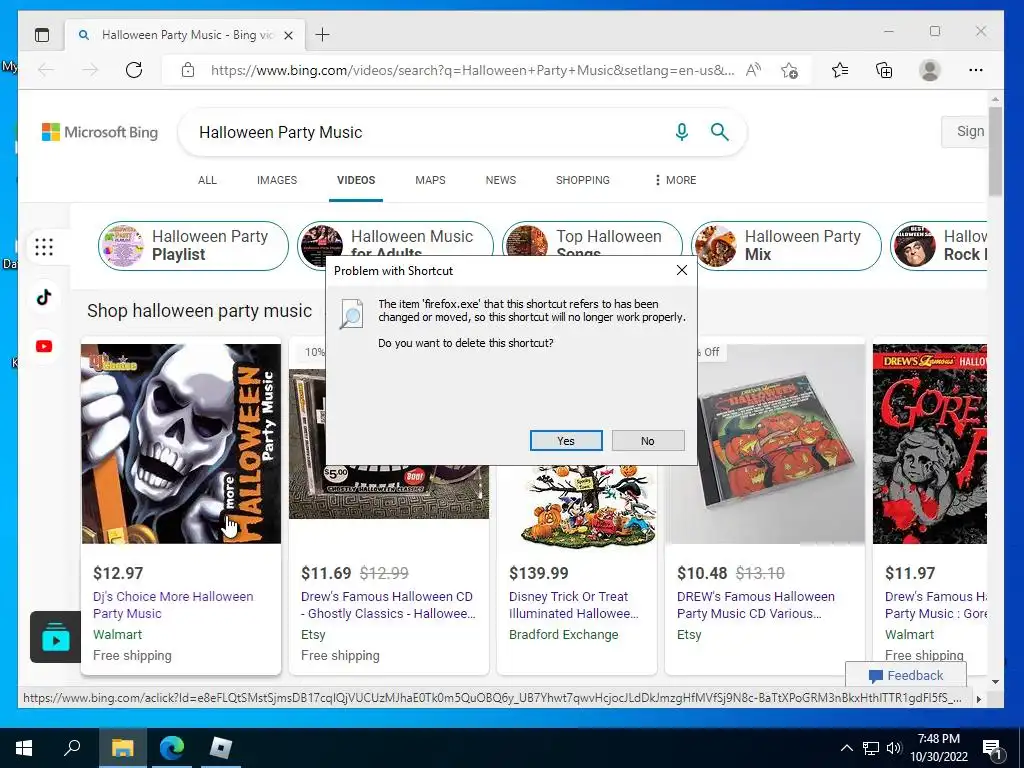Click the scroll-down arrow of page scrollbar
This screenshot has width=1024, height=768.
995,682
